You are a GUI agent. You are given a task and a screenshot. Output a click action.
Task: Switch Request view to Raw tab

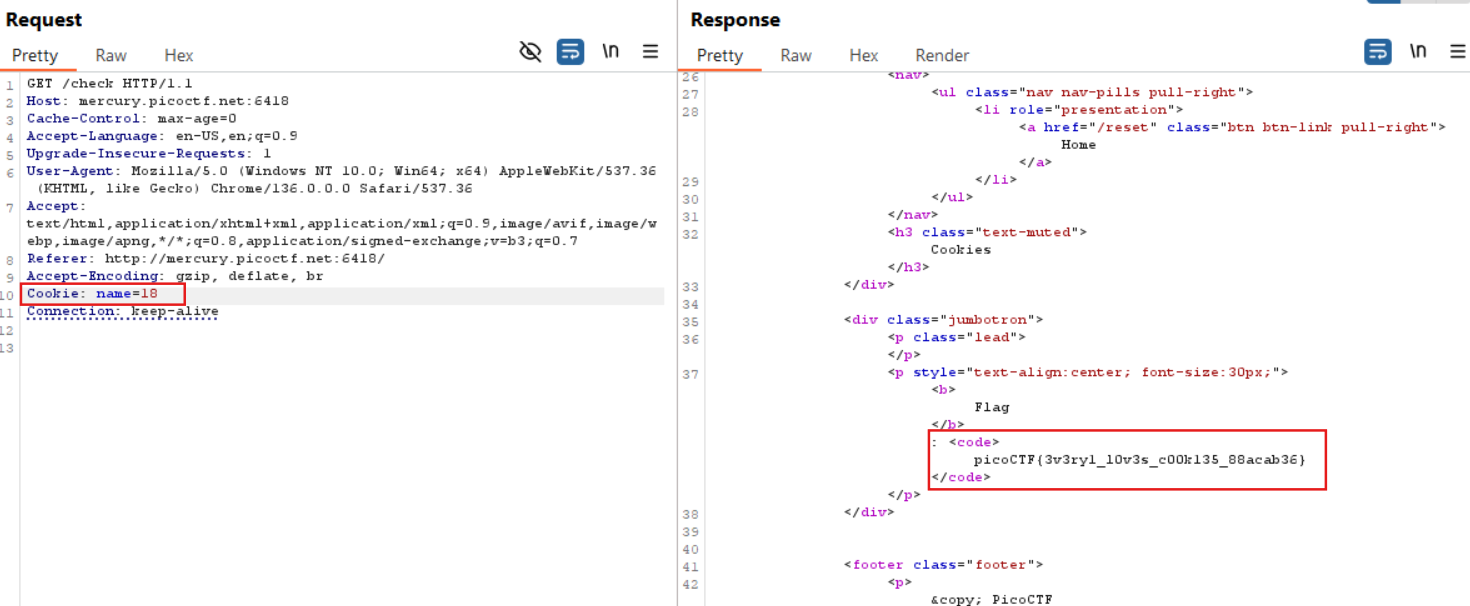point(111,56)
